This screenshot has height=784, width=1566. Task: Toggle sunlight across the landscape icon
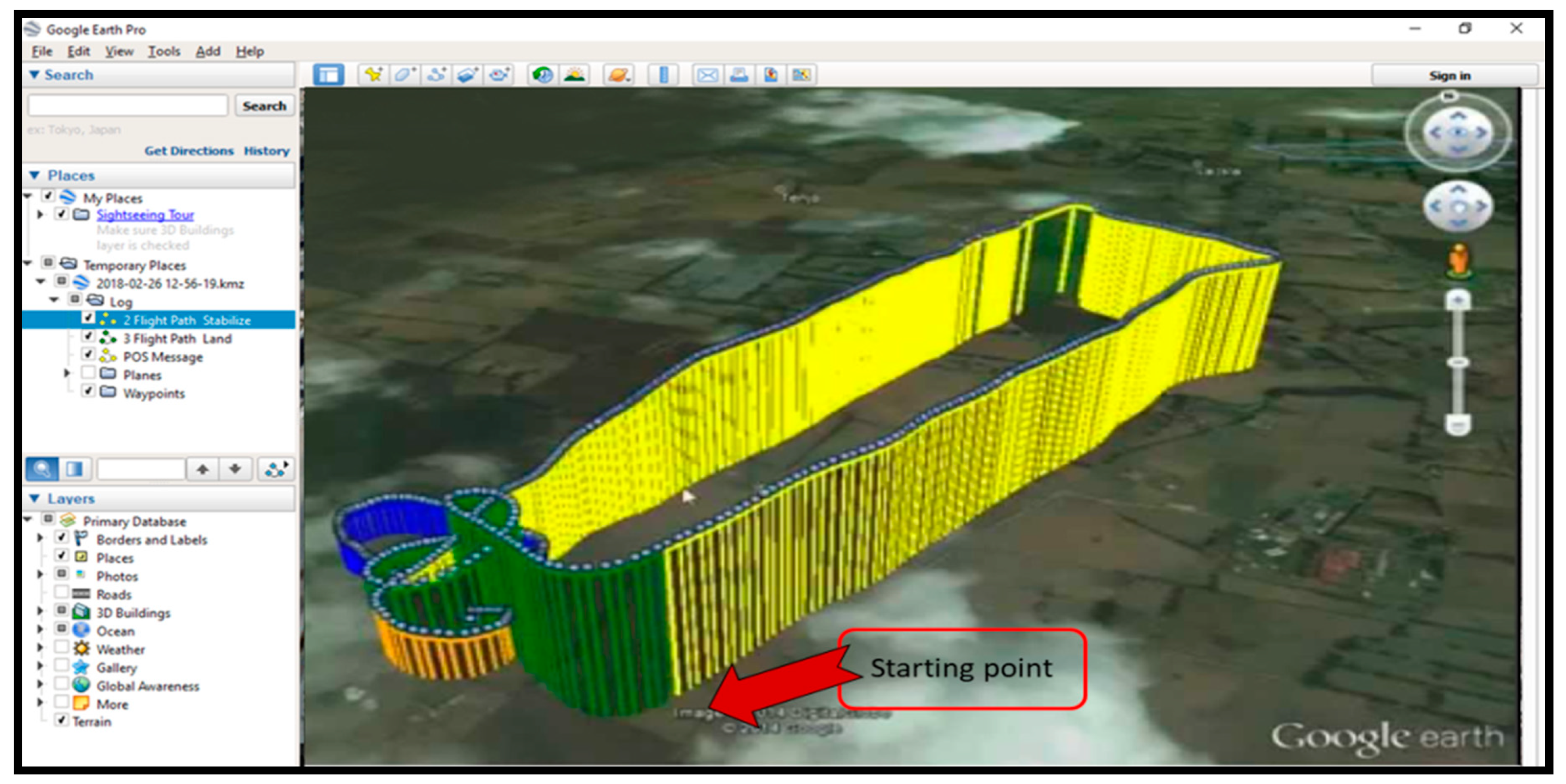point(575,75)
